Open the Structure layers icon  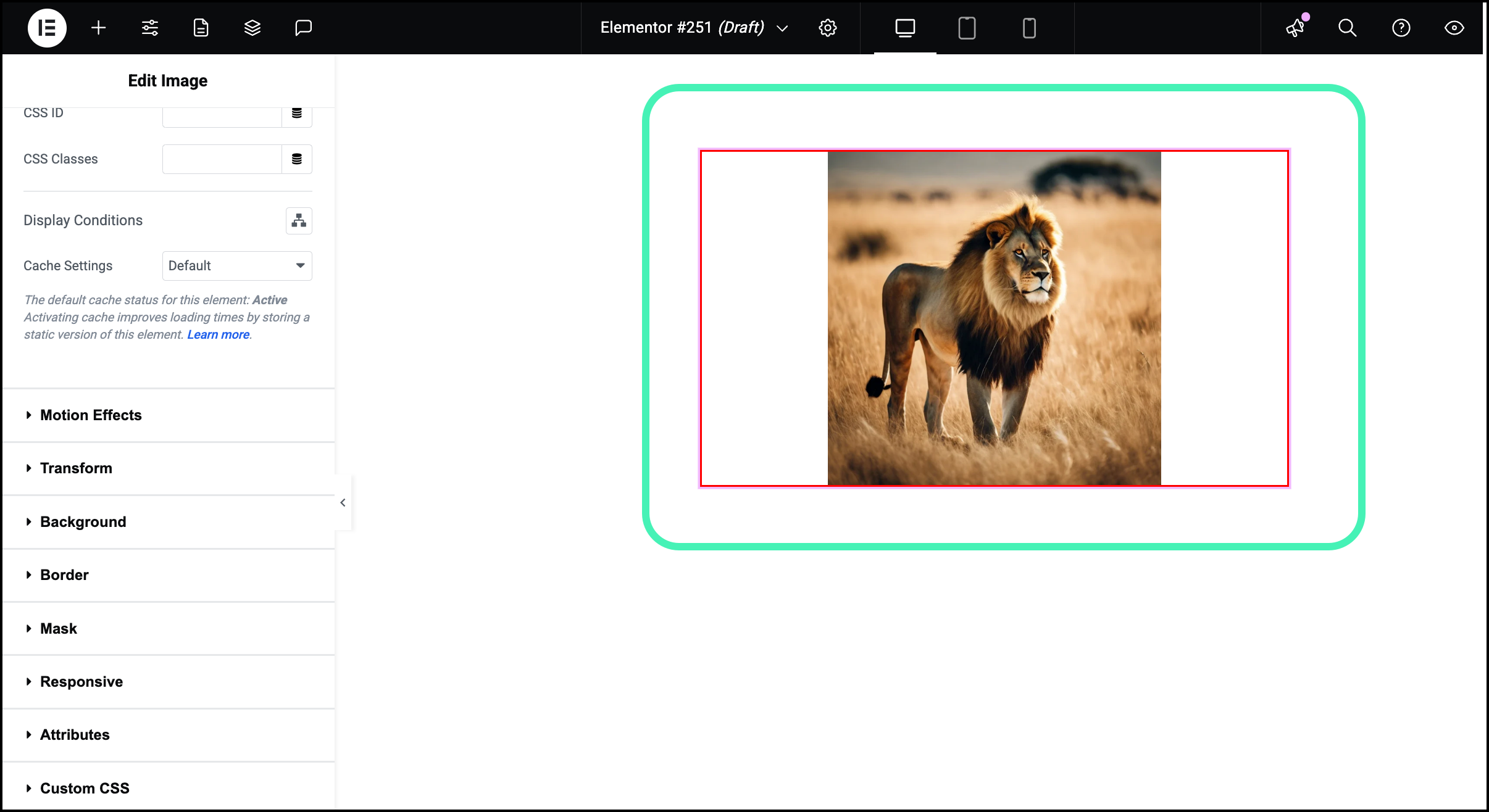point(252,28)
